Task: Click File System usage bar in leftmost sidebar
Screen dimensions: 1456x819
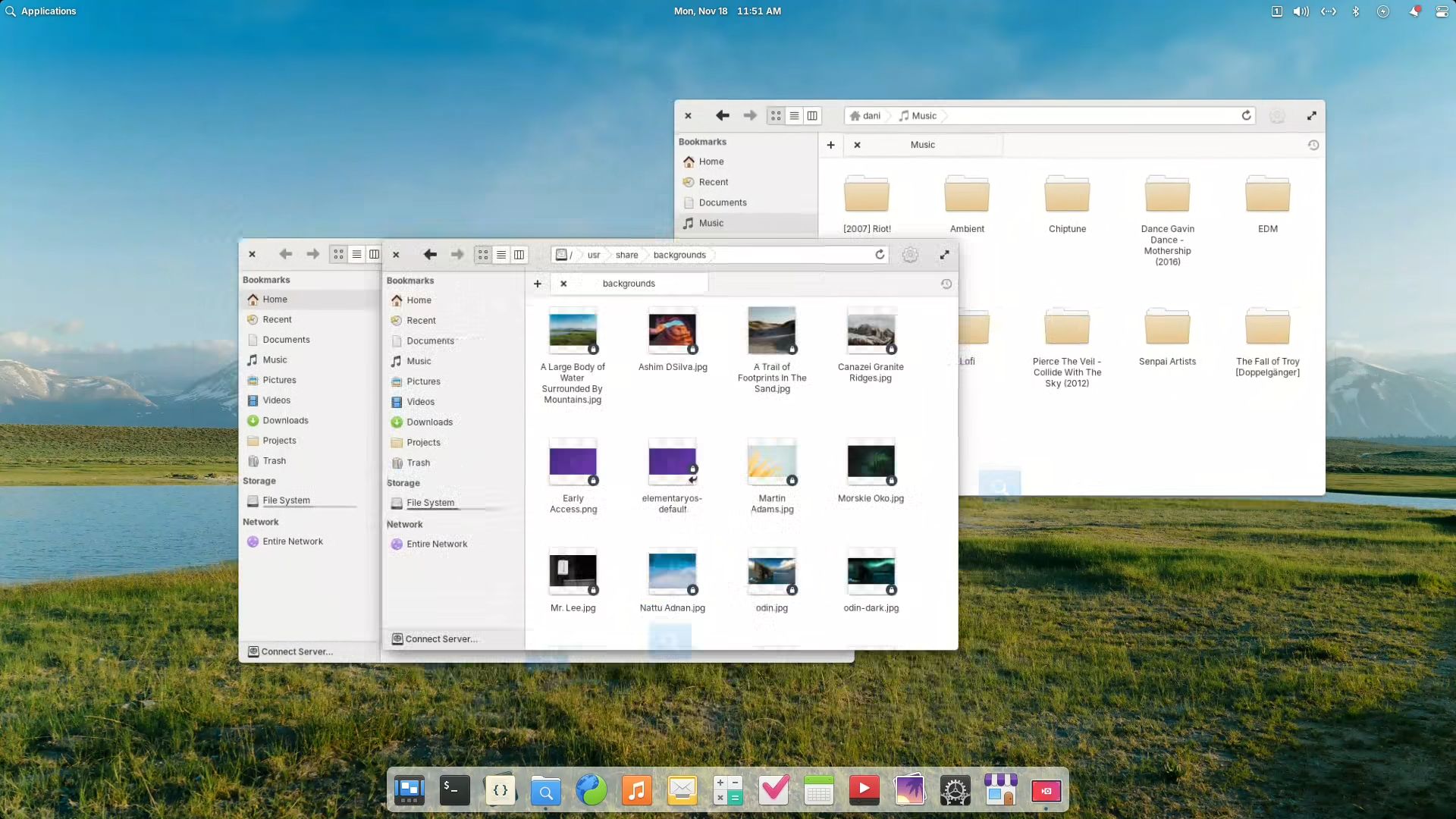Action: [309, 507]
